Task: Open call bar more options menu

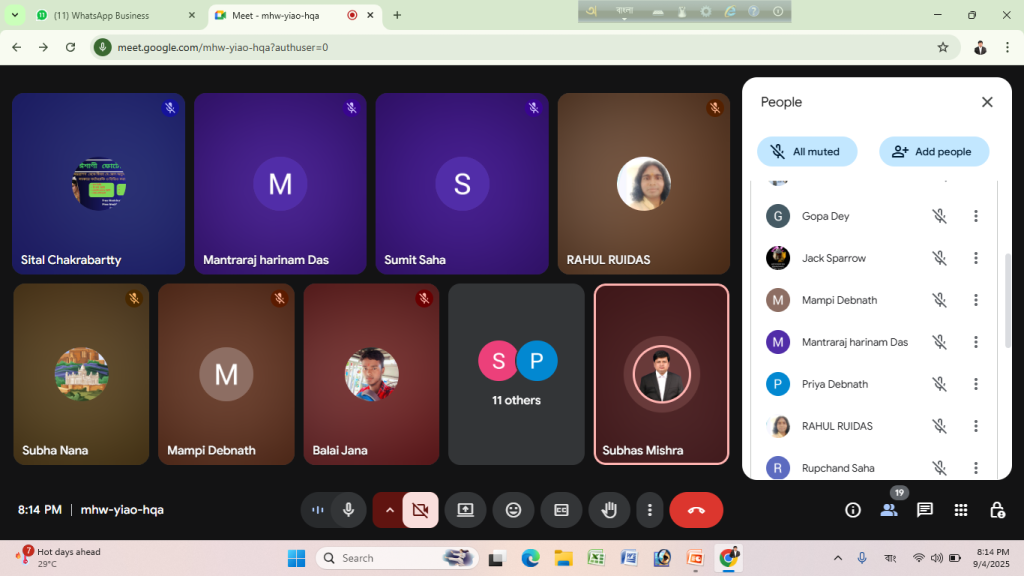Action: [649, 510]
